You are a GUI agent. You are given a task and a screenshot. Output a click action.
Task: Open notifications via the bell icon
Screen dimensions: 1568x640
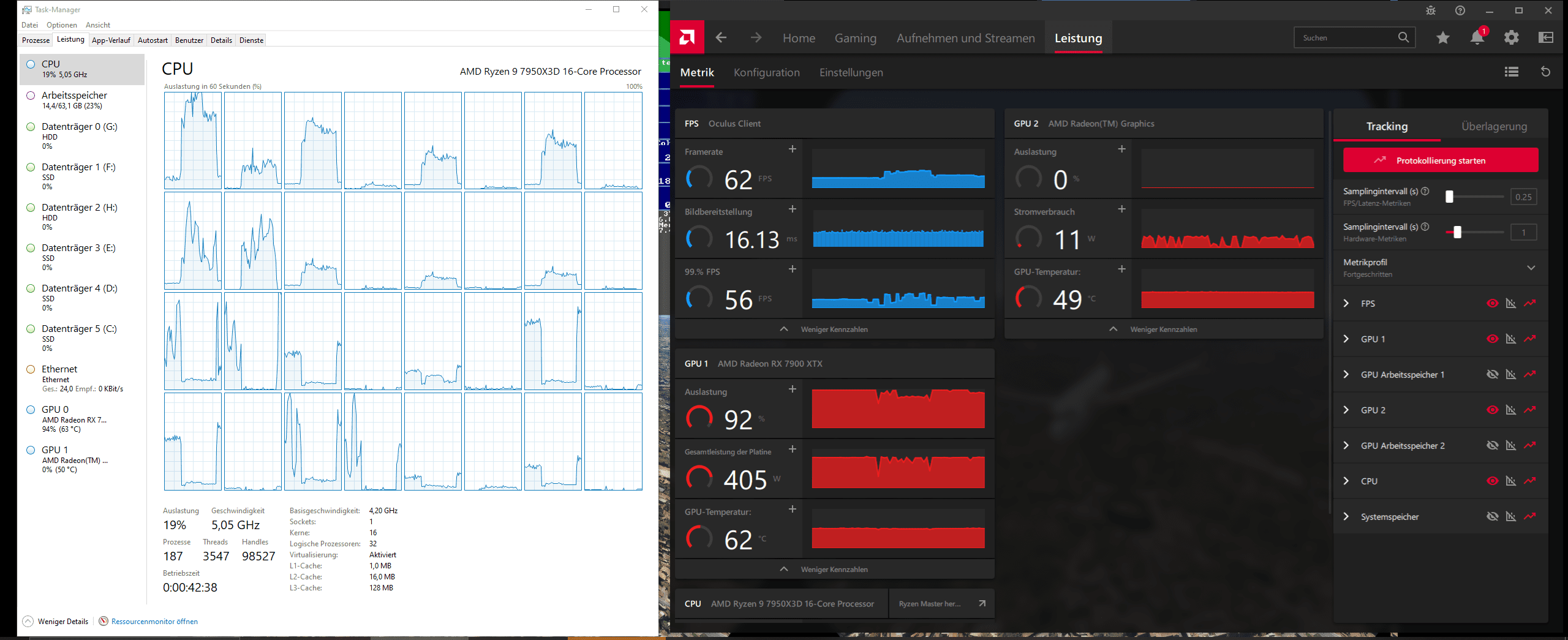pyautogui.click(x=1477, y=38)
